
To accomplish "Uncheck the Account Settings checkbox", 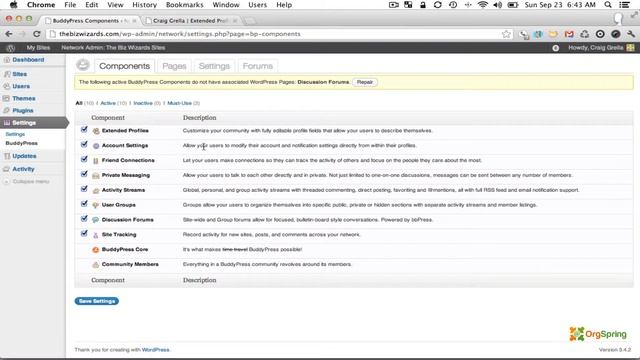I will click(84, 144).
